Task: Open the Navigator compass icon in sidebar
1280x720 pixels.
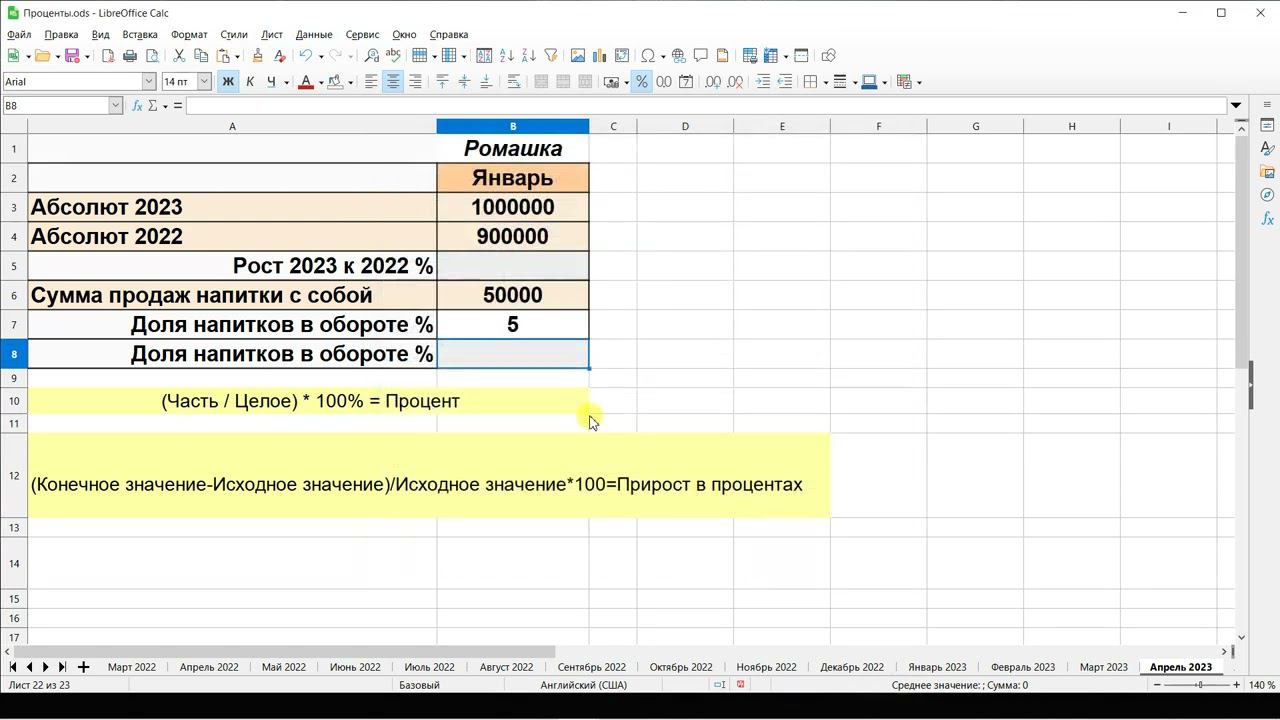Action: (1267, 195)
